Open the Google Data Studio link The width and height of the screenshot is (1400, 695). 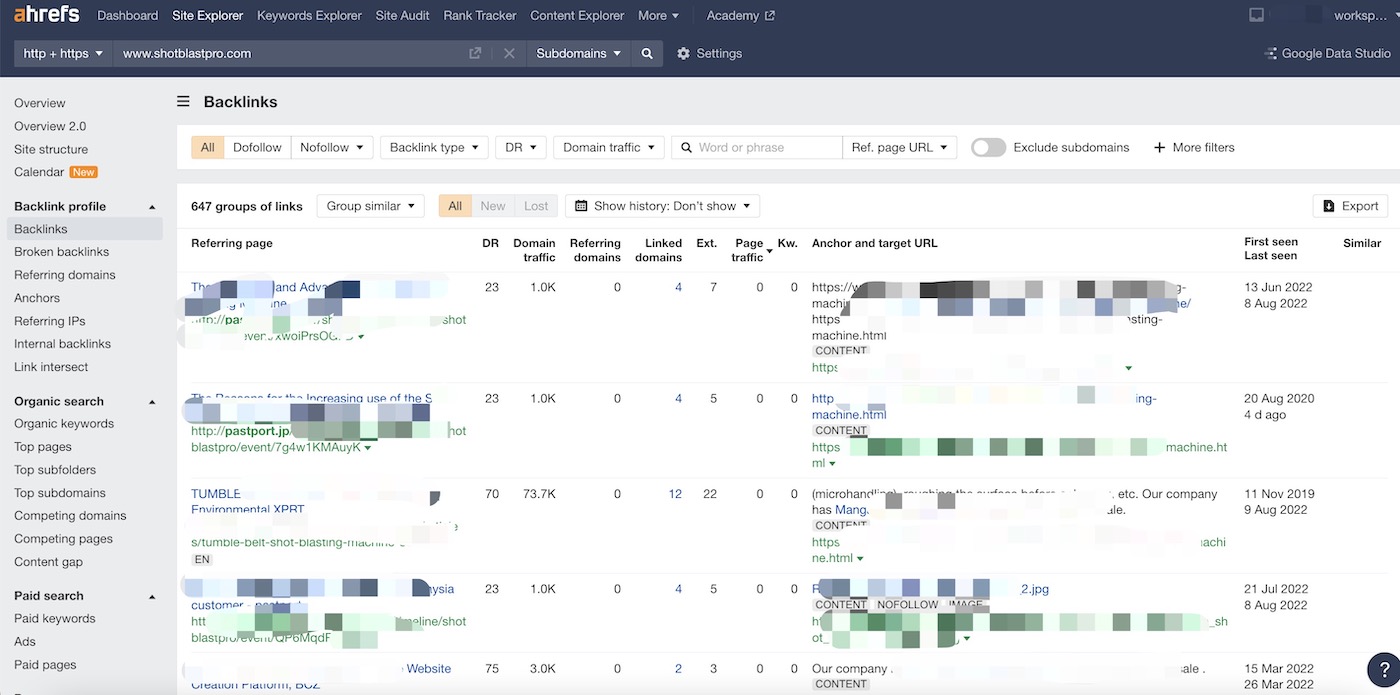(1328, 53)
